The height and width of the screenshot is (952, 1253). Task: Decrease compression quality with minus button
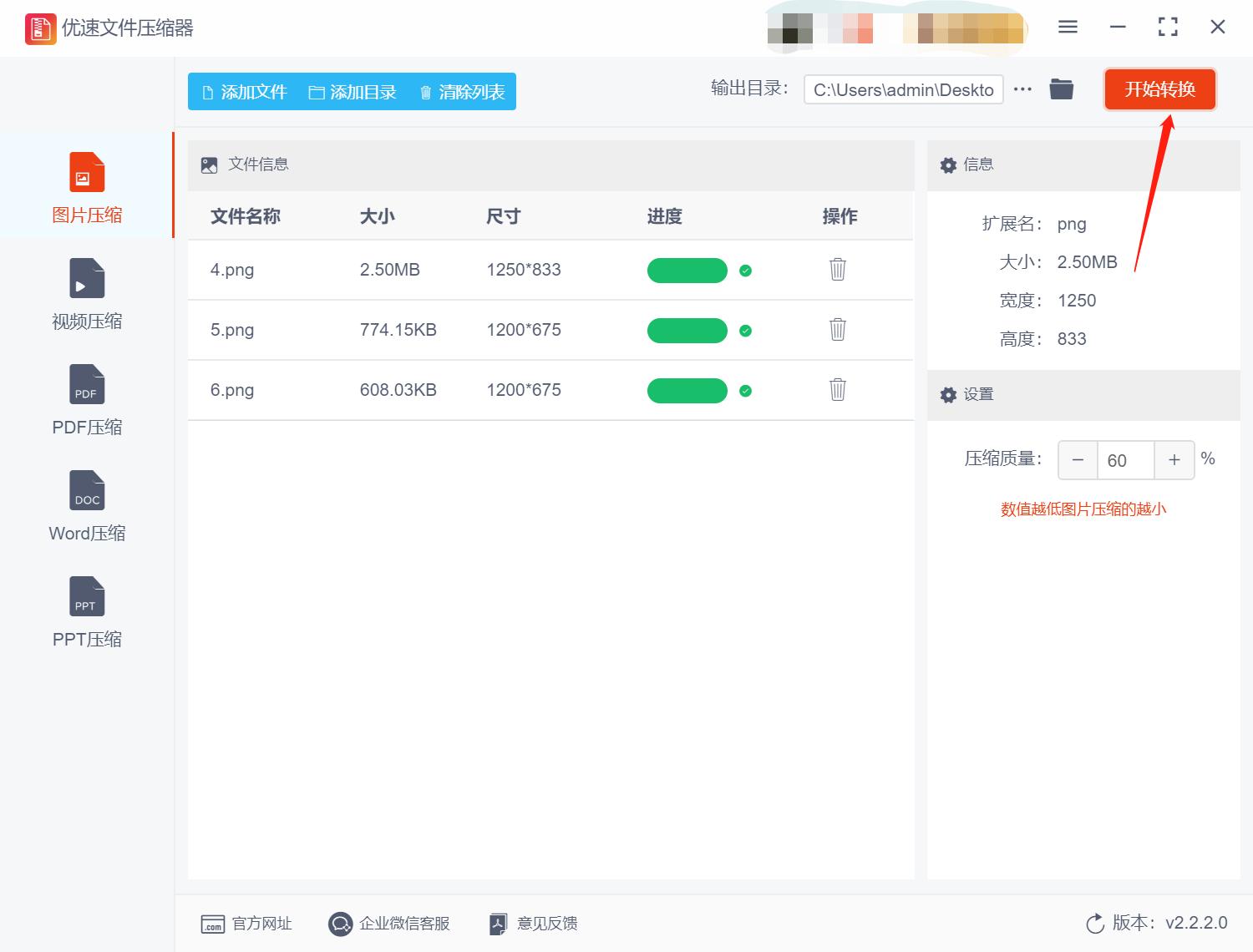click(1077, 460)
